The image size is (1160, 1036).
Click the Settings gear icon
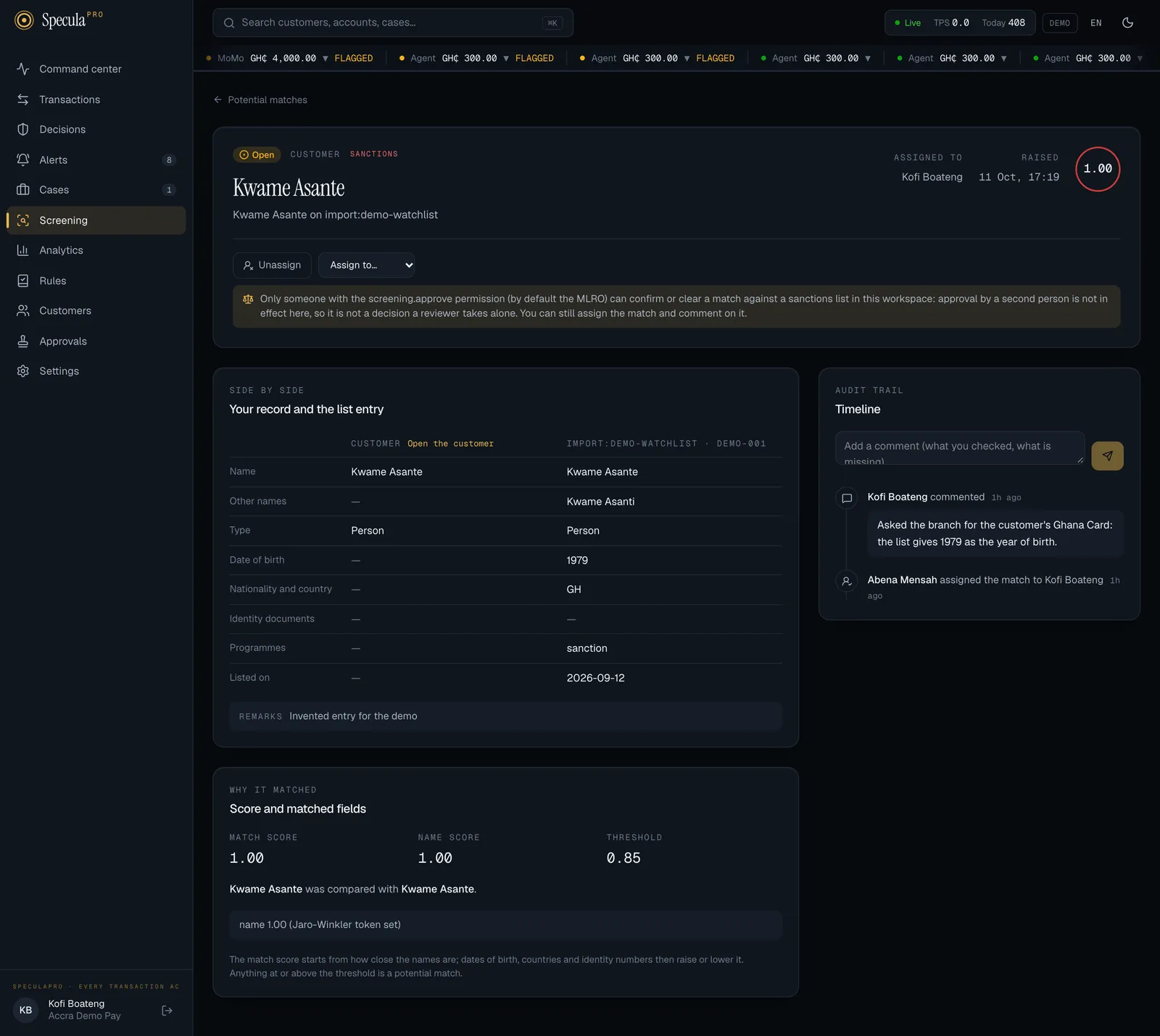23,370
